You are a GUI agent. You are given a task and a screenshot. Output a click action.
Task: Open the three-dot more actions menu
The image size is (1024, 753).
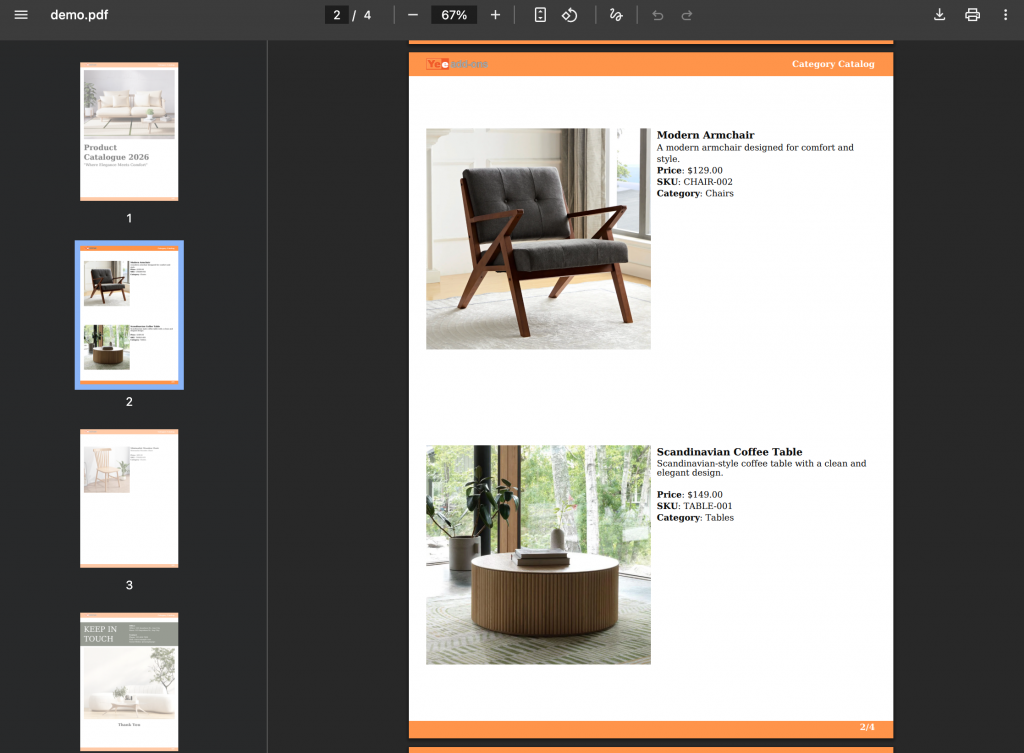pos(1005,15)
